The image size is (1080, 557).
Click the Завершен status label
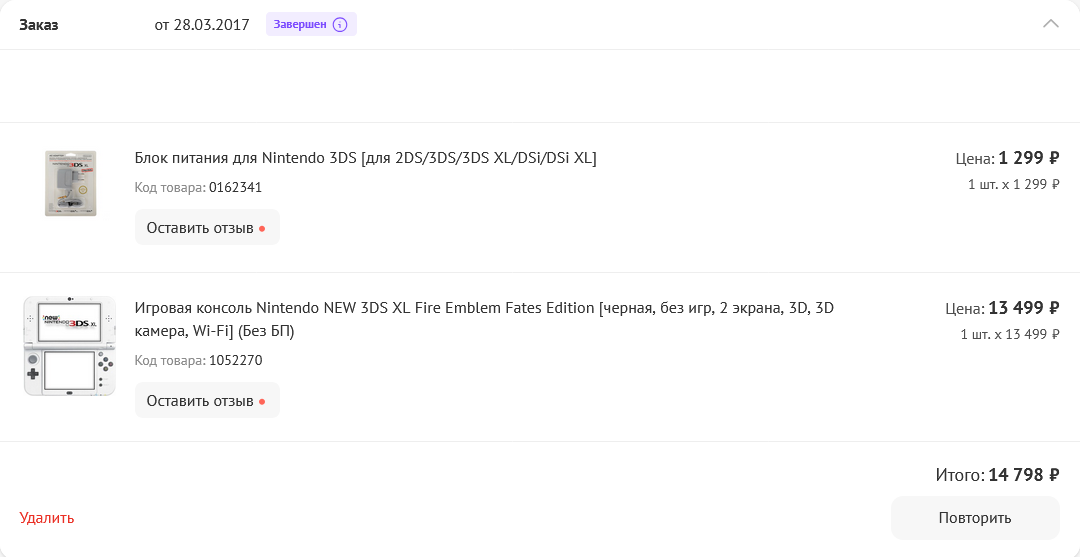pos(300,24)
